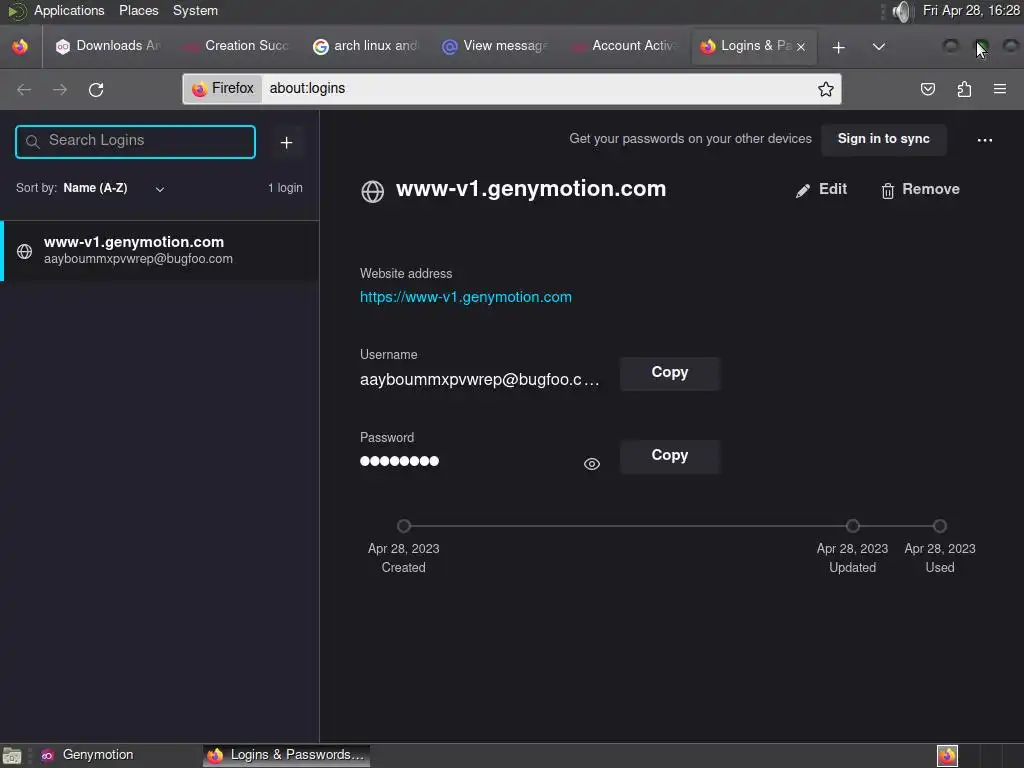Viewport: 1024px width, 768px height.
Task: Go back to the previous page
Action: [24, 89]
